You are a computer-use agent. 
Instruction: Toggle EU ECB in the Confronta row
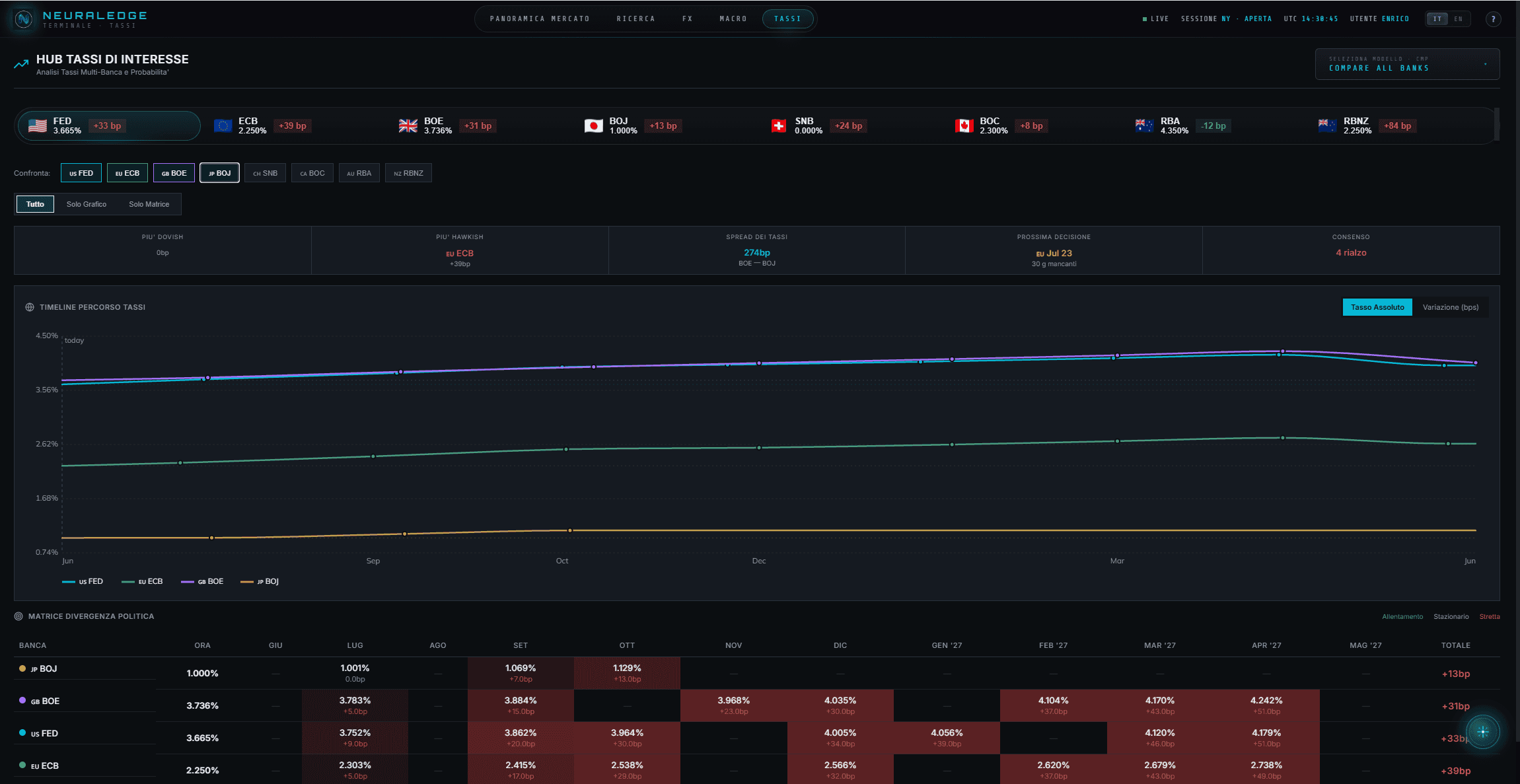click(x=127, y=173)
